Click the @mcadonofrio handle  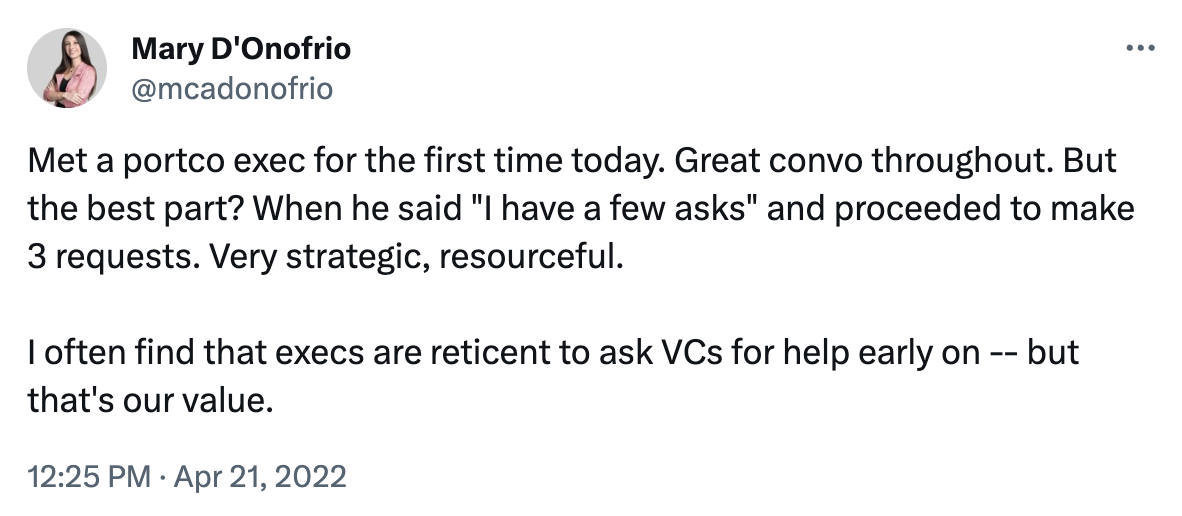(231, 88)
